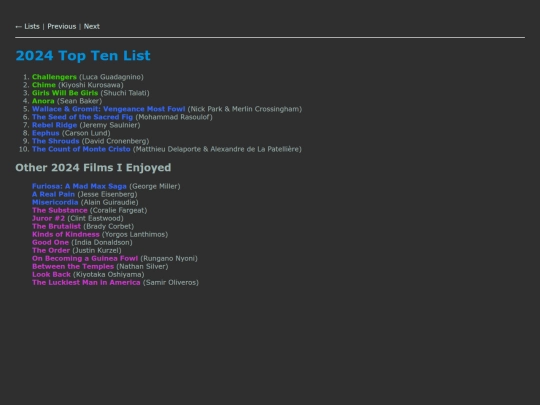Click director name Sean Baker
Image resolution: width=540 pixels, height=405 pixels.
pos(80,101)
